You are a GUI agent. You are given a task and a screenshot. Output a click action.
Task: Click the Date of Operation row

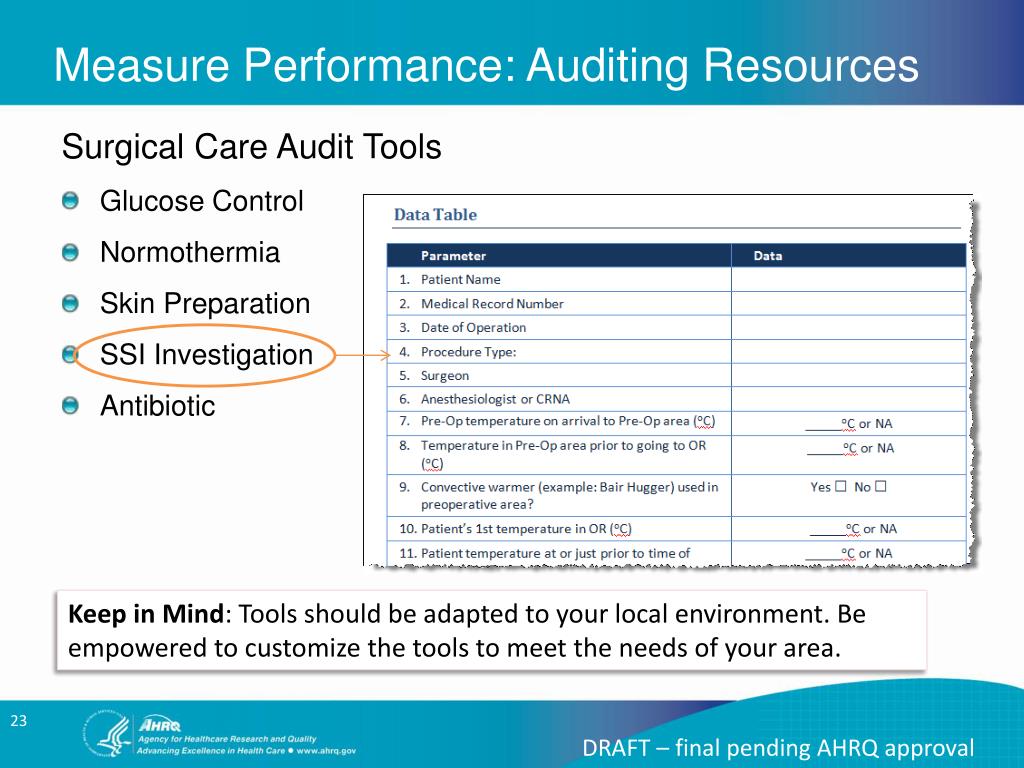(677, 328)
